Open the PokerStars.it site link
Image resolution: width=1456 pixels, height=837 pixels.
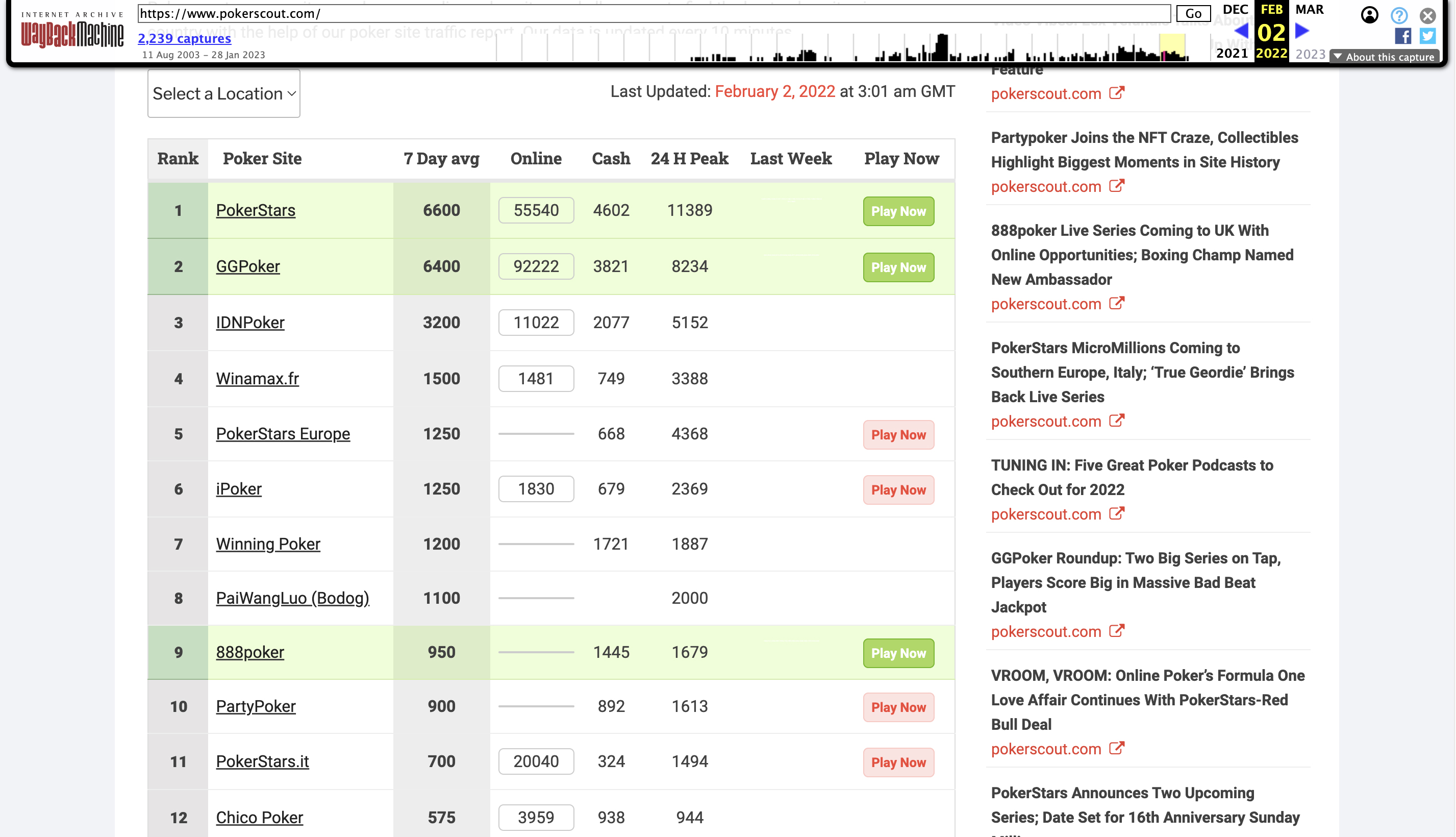coord(262,761)
